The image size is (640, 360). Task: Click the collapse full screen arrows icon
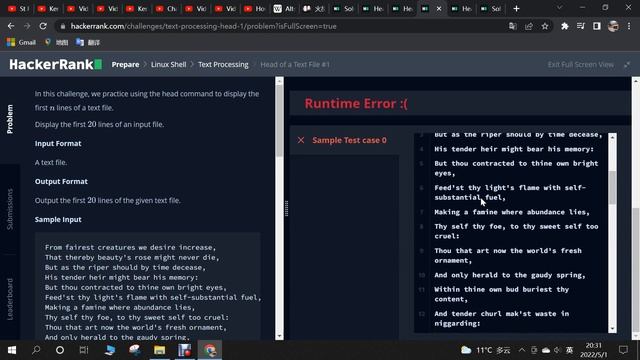(x=627, y=64)
